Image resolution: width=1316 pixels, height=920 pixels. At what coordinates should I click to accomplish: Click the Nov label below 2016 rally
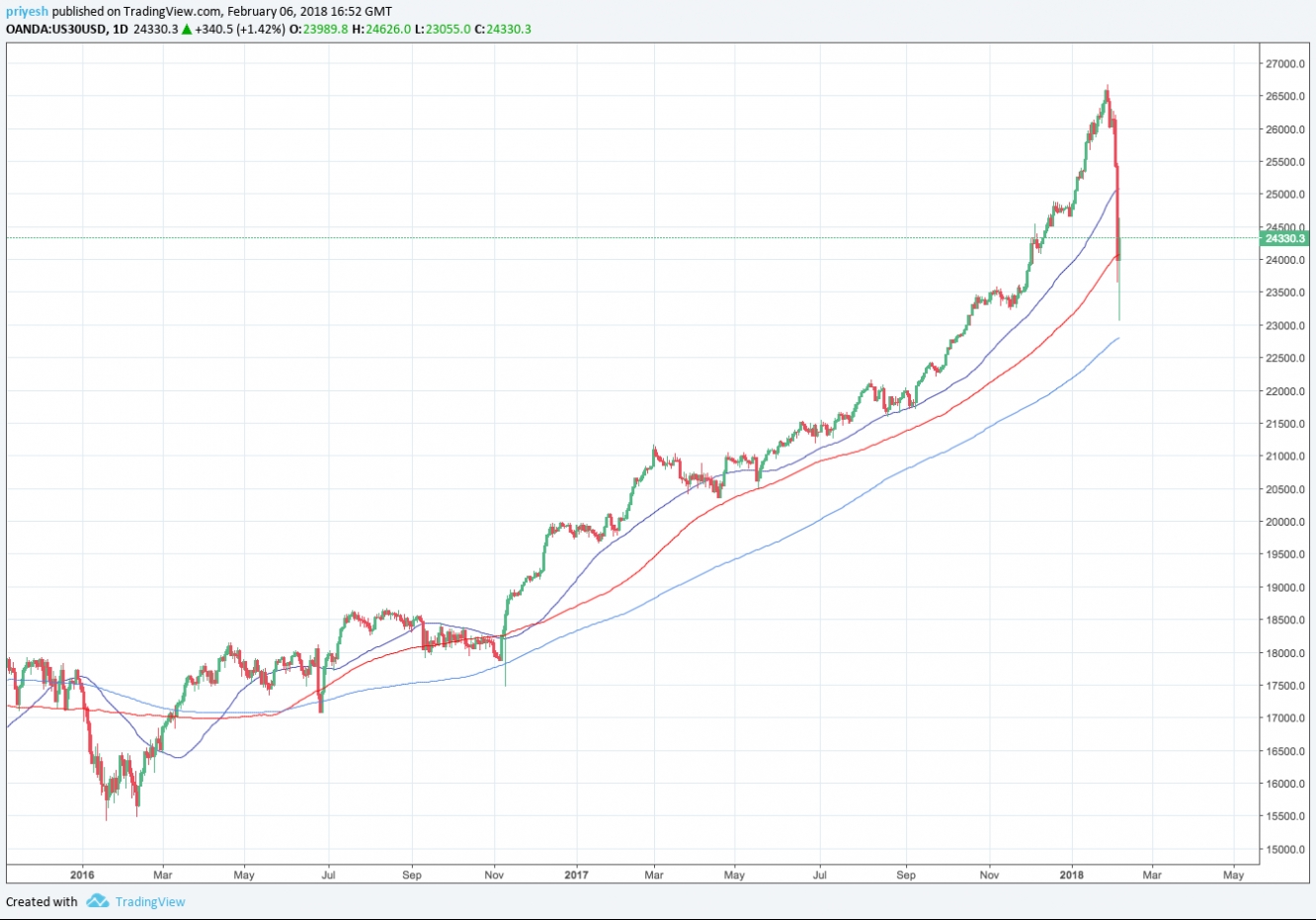coord(495,875)
